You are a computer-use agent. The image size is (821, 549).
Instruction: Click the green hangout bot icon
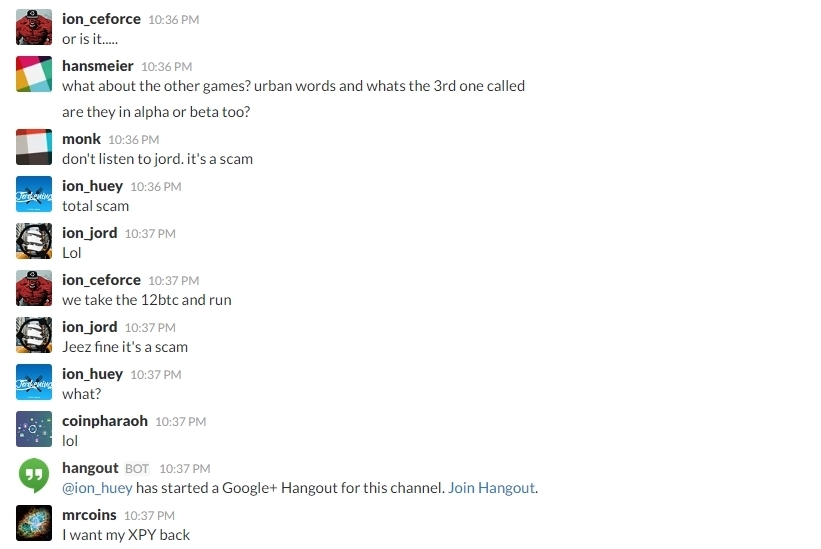pos(34,476)
